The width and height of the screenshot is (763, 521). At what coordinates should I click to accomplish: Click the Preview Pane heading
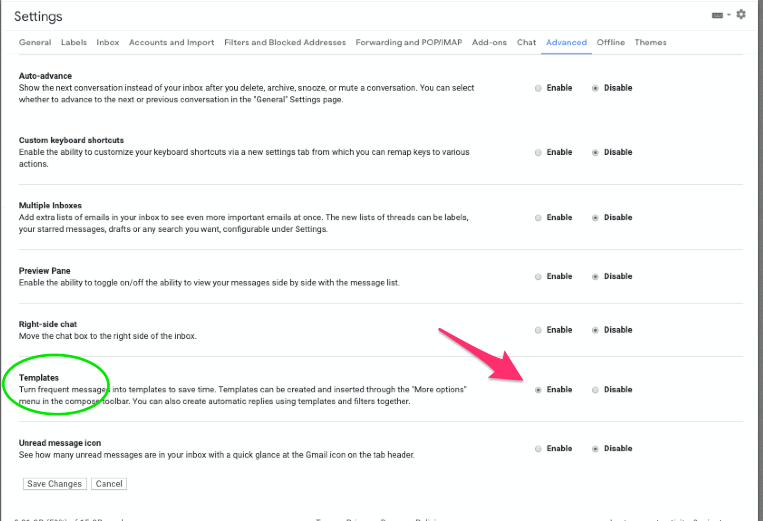(45, 270)
